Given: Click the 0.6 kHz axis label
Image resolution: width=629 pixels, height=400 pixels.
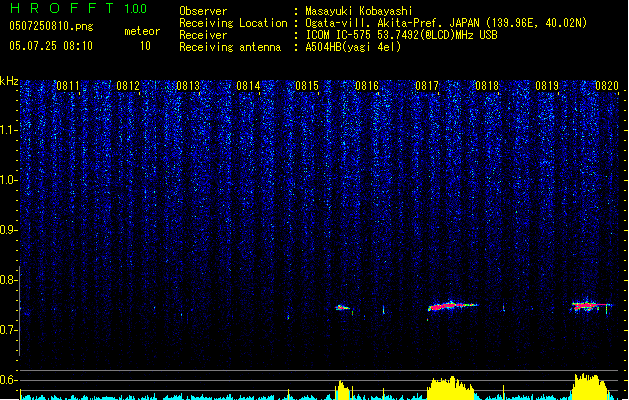Looking at the screenshot, I should 8,380.
